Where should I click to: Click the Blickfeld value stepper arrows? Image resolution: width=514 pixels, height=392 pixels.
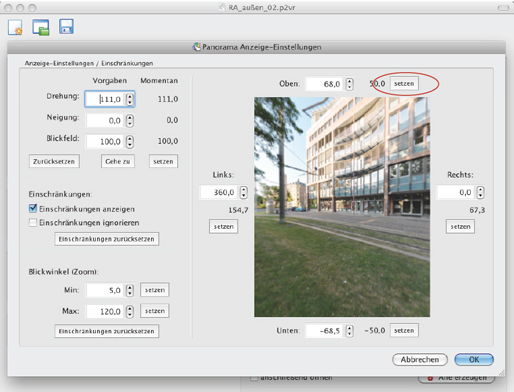pos(130,142)
